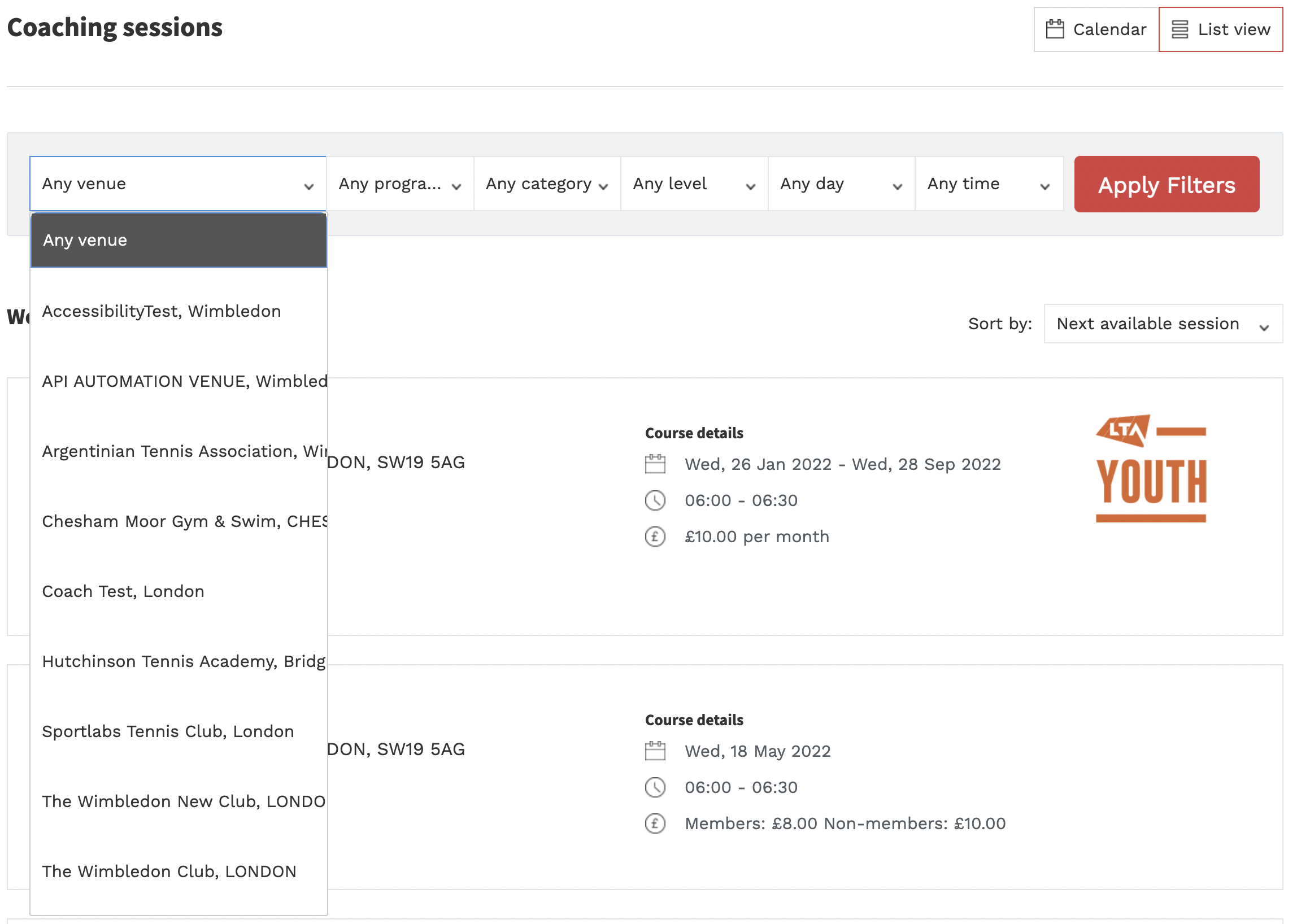Image resolution: width=1297 pixels, height=924 pixels.
Task: Click the list view icon
Action: coord(1179,29)
